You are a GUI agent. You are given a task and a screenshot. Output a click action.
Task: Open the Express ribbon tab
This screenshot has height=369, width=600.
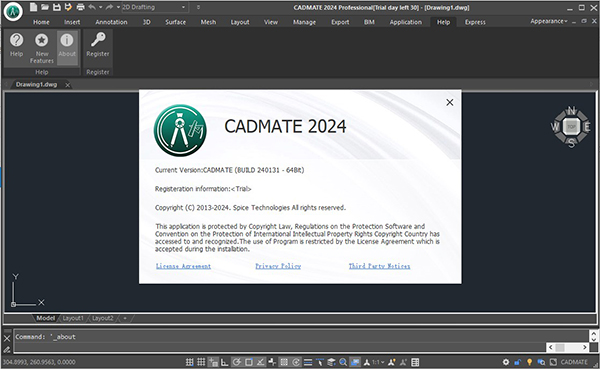pyautogui.click(x=475, y=22)
